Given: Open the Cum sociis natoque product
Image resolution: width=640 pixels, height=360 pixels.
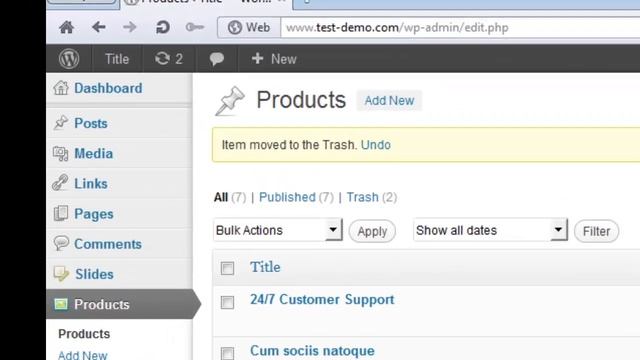Looking at the screenshot, I should [312, 351].
